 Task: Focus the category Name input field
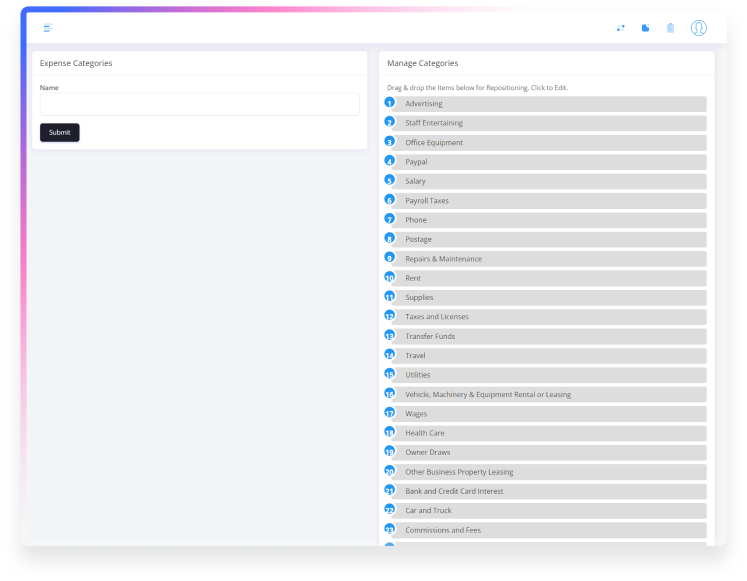(199, 104)
